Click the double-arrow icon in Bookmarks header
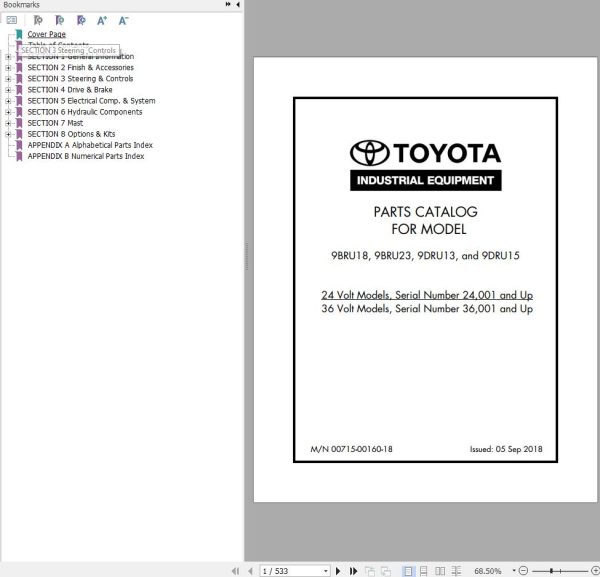600x577 pixels. coord(228,4)
